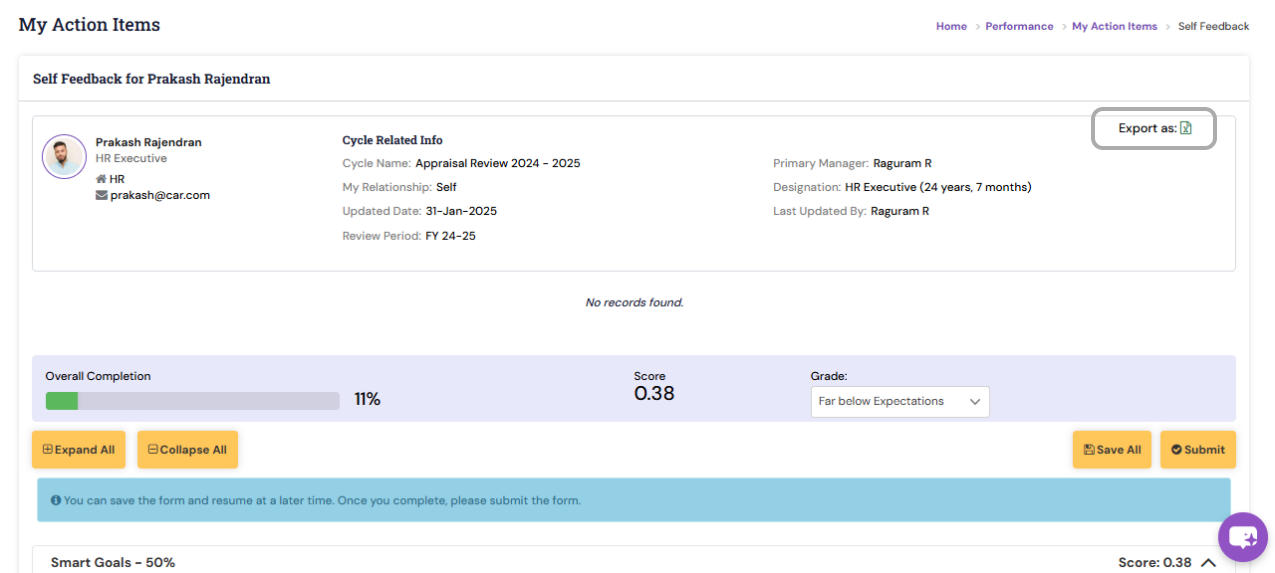
Task: Click the My Action Items page title
Action: click(89, 25)
